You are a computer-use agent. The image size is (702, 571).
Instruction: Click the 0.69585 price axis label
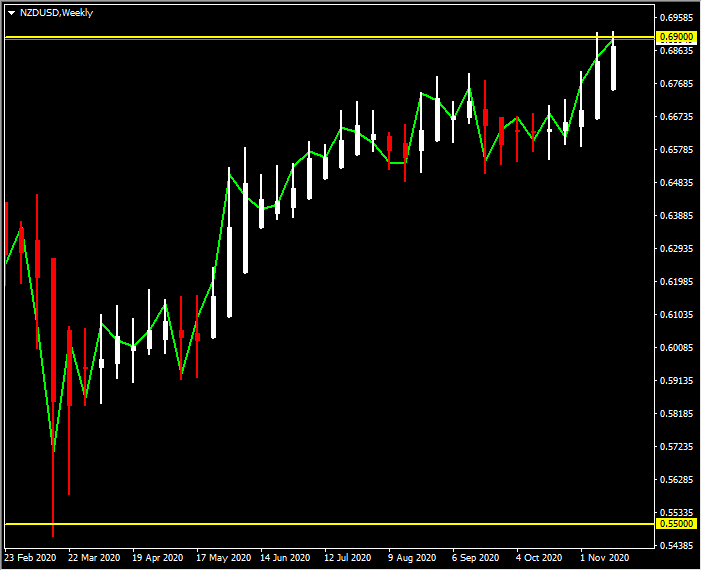(x=677, y=17)
